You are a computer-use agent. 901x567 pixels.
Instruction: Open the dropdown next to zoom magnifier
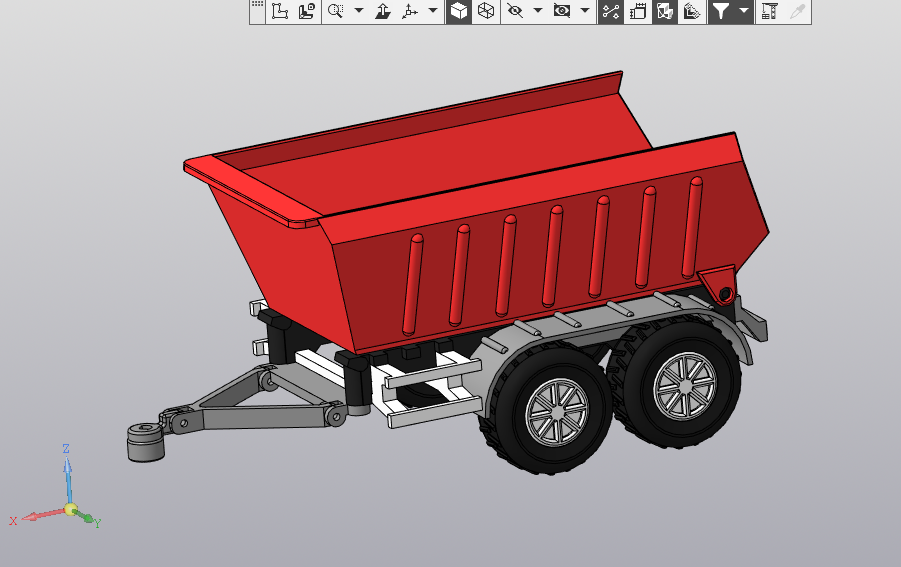359,10
